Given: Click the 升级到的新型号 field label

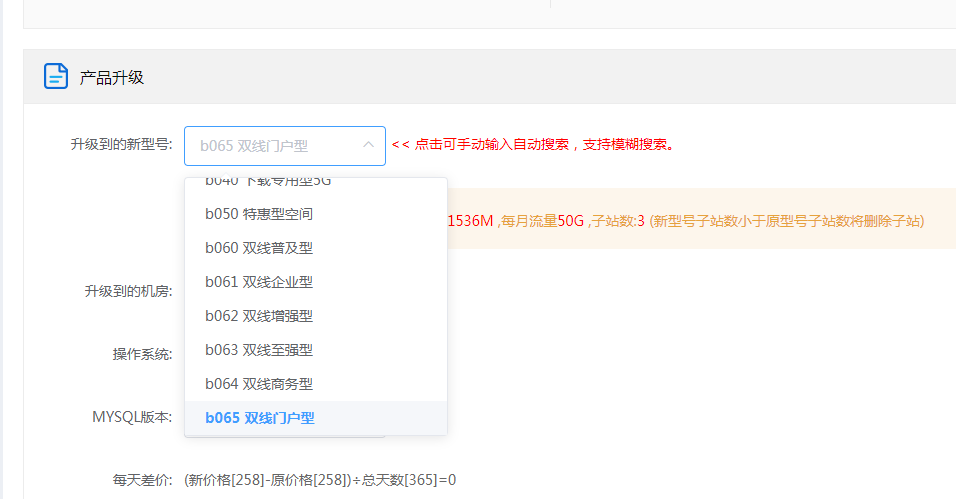Looking at the screenshot, I should (x=122, y=144).
